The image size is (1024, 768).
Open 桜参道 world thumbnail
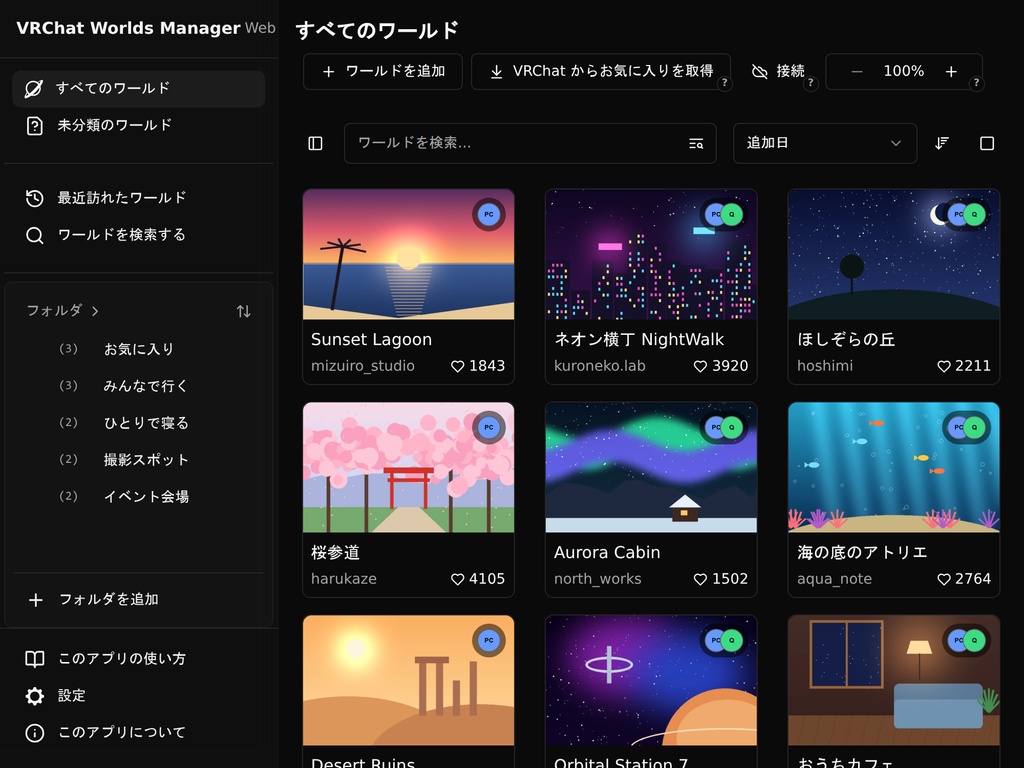point(409,468)
